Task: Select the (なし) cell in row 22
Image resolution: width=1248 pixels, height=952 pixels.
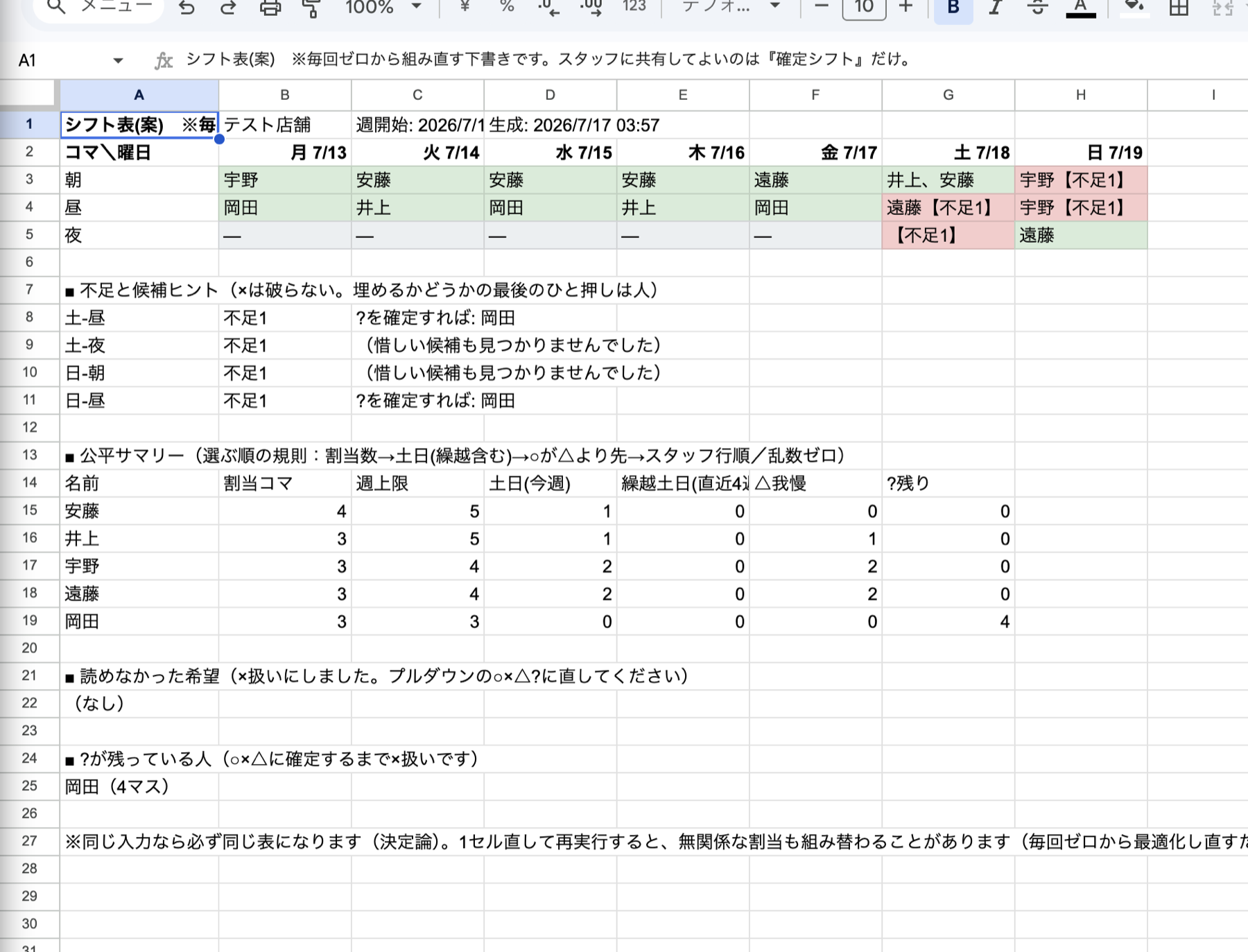Action: 139,703
